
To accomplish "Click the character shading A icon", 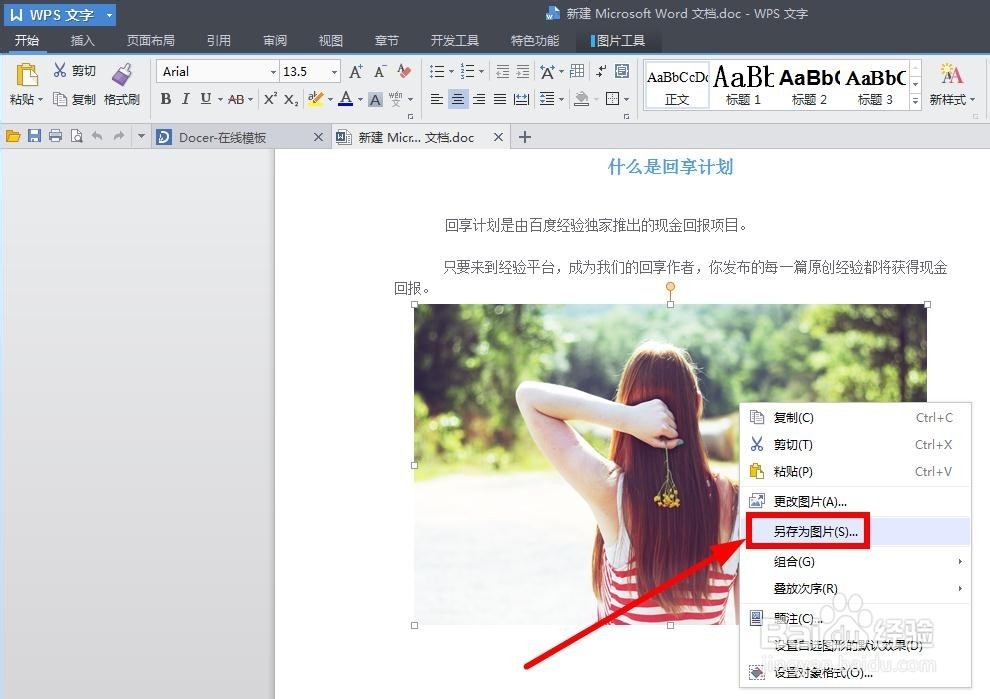I will point(375,99).
